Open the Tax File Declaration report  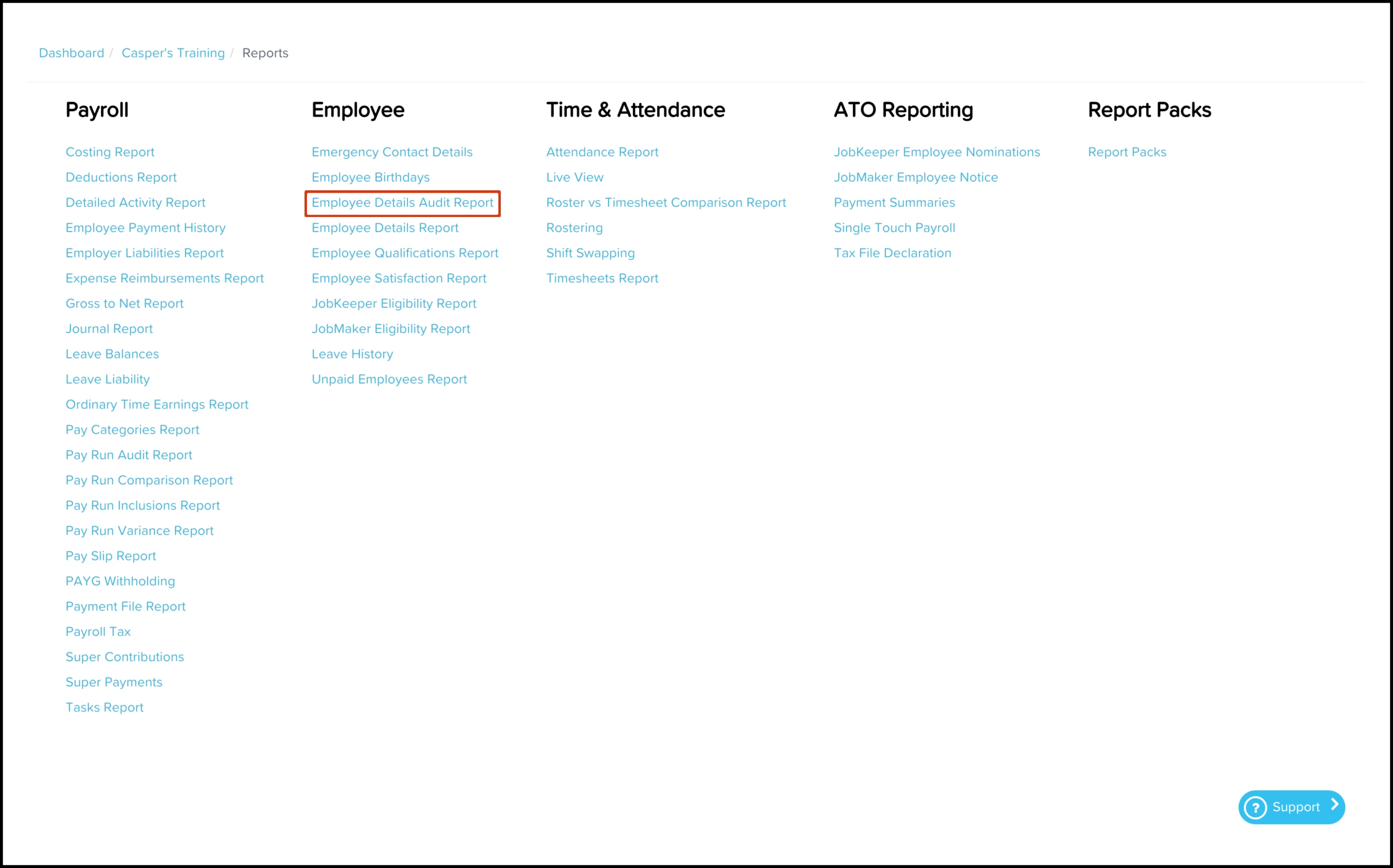(892, 253)
